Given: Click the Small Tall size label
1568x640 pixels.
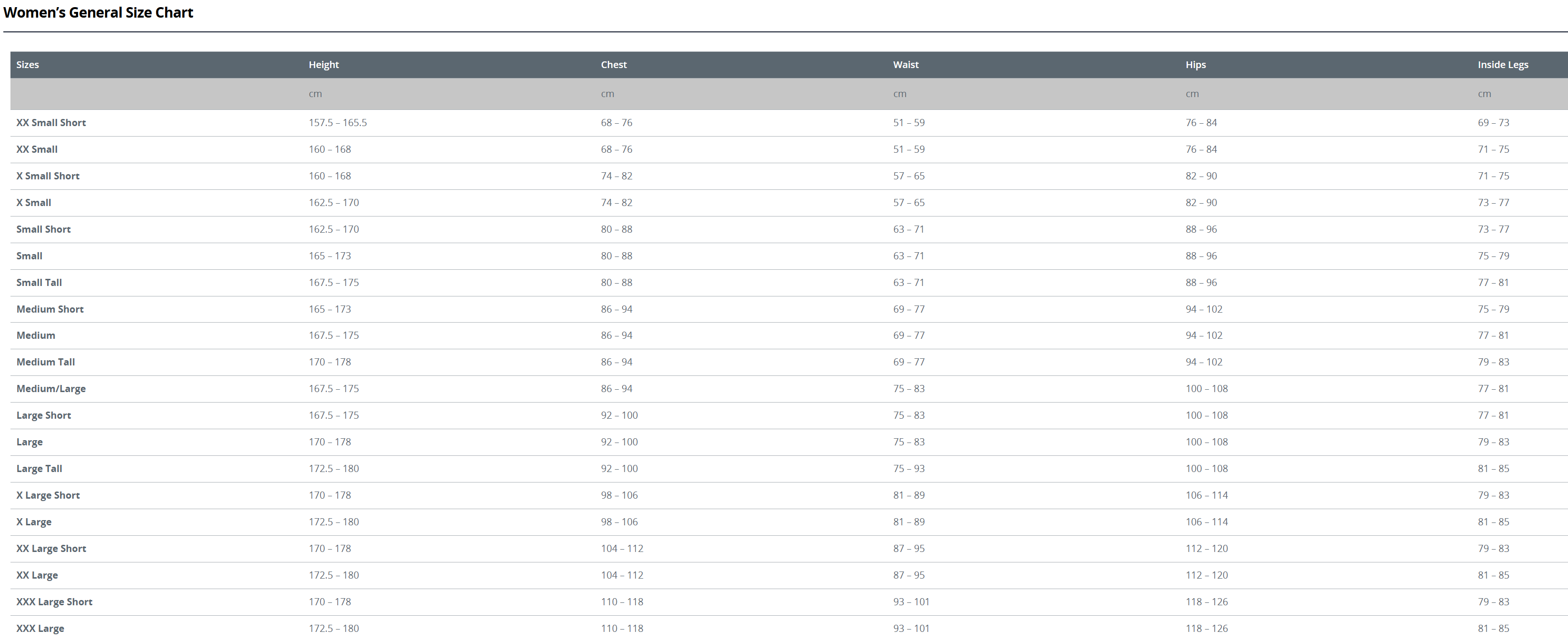Looking at the screenshot, I should click(x=39, y=283).
